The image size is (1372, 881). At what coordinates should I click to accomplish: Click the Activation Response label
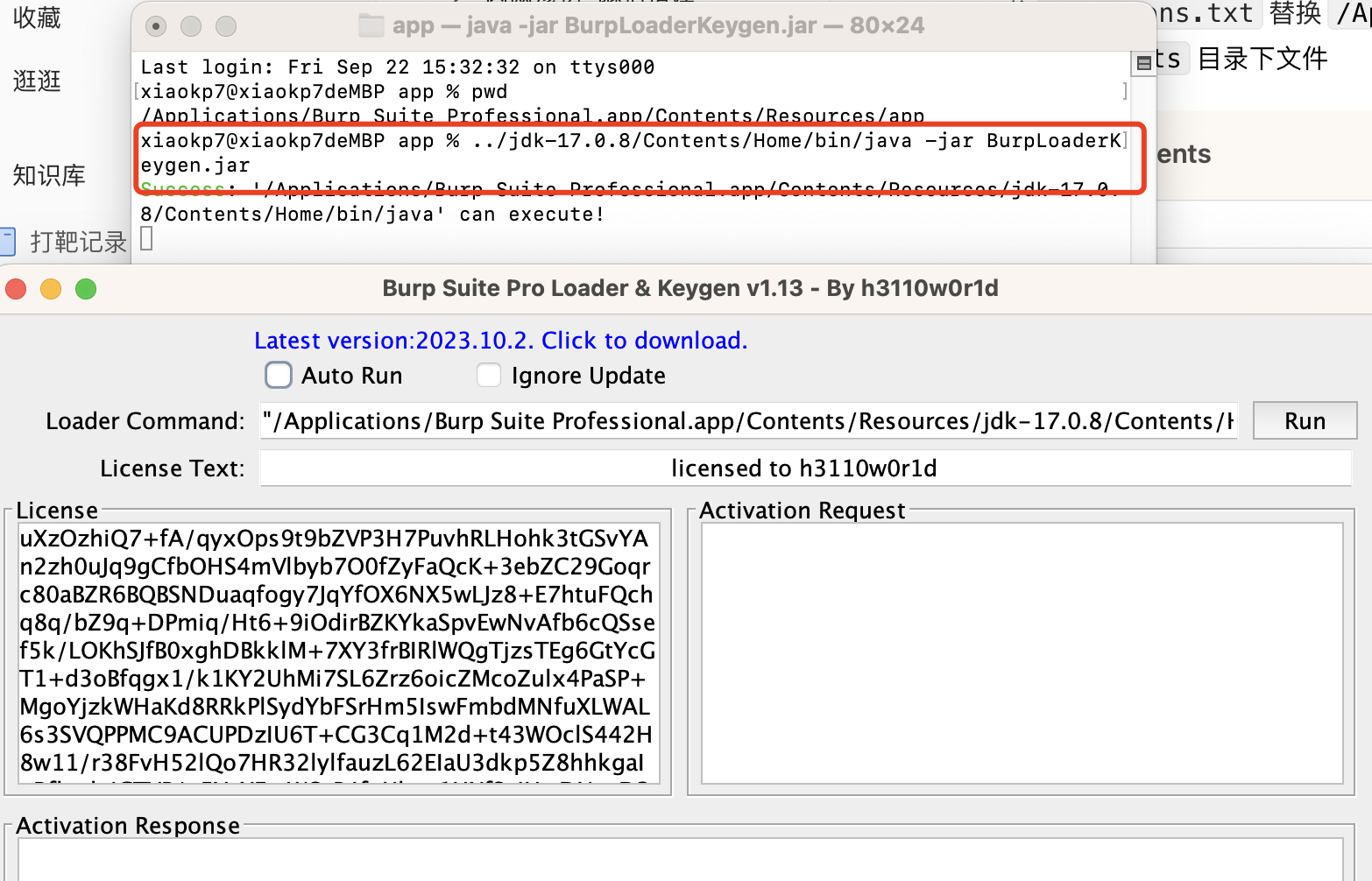128,826
